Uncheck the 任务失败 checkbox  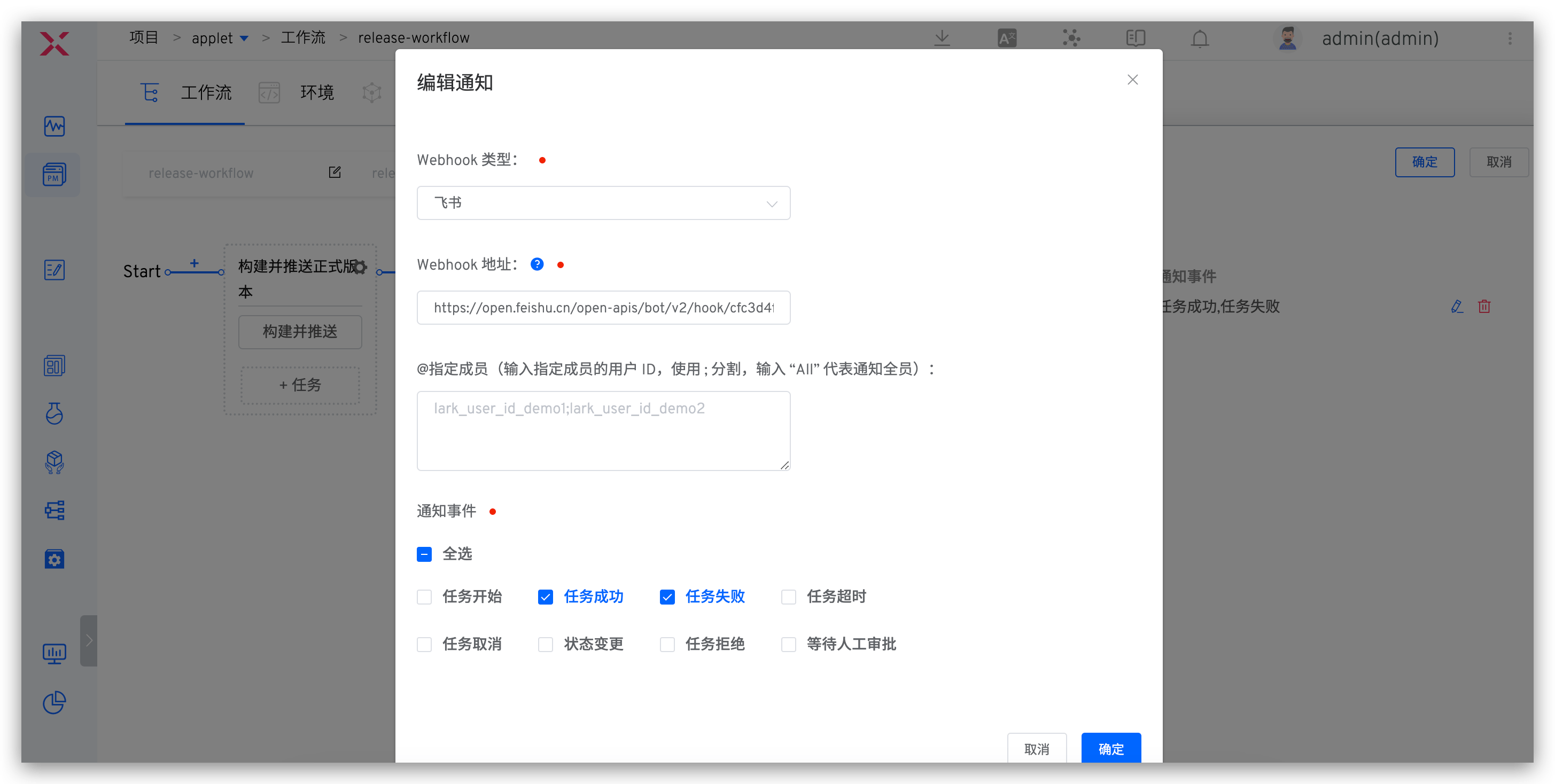click(667, 597)
